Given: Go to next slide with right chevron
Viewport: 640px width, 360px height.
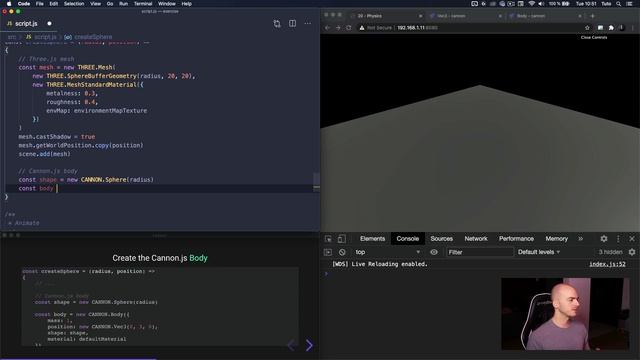Looking at the screenshot, I should (309, 345).
